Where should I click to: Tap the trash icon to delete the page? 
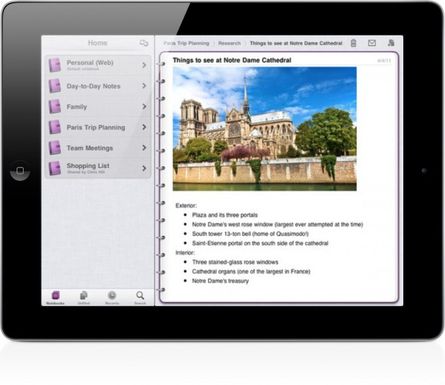pyautogui.click(x=353, y=43)
